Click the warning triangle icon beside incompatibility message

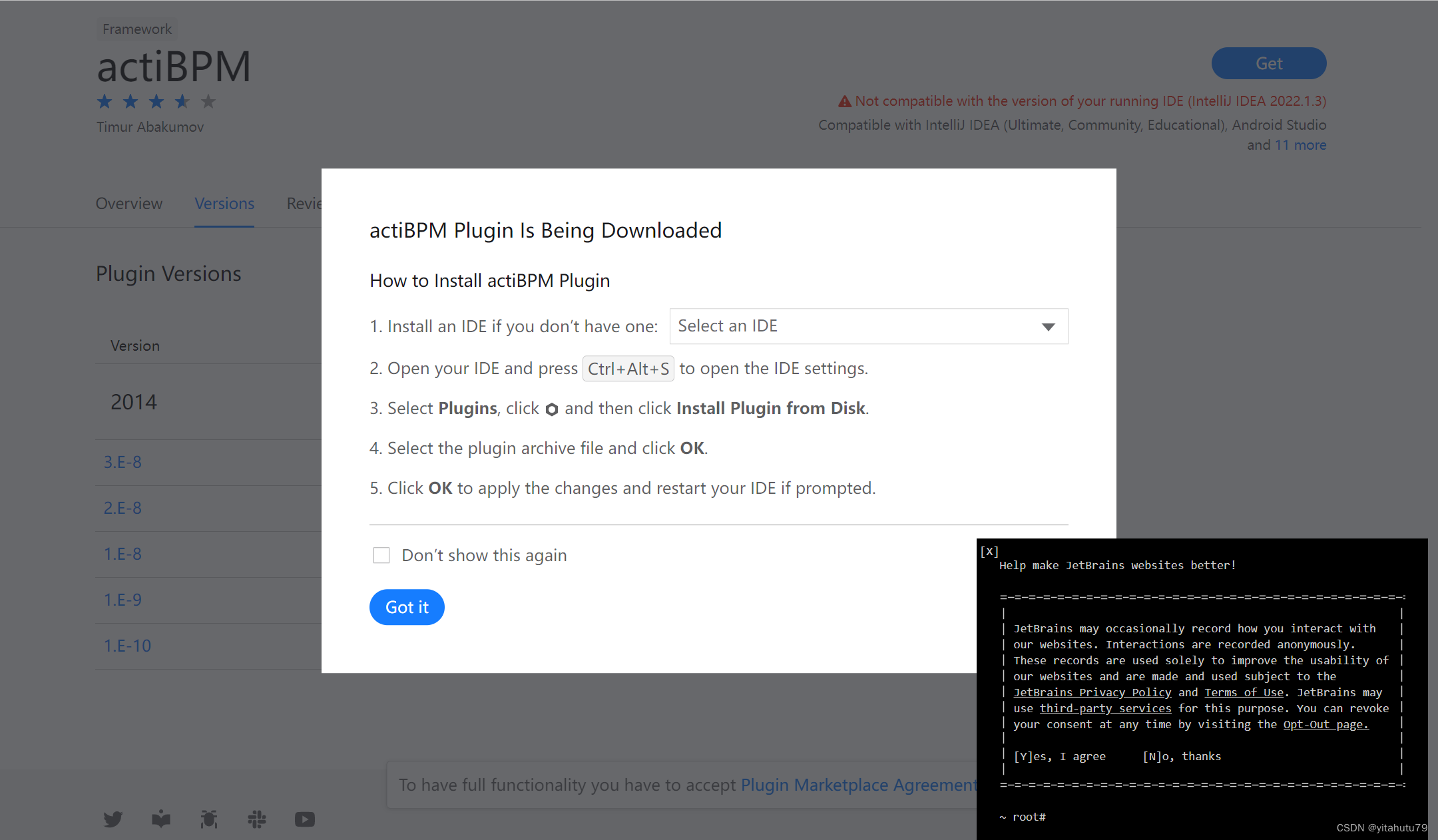click(x=844, y=101)
